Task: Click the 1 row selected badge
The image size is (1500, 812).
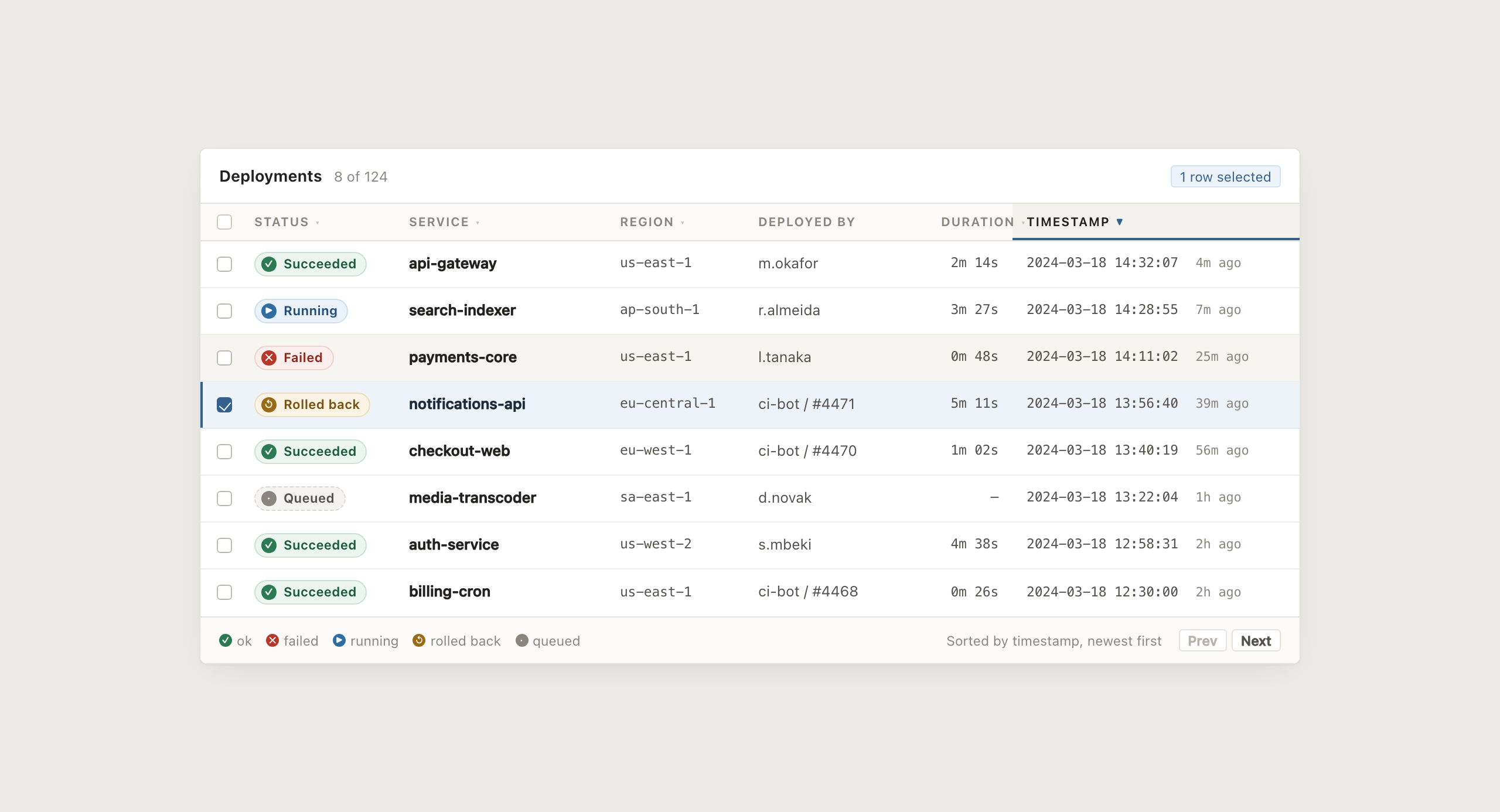Action: [x=1226, y=177]
